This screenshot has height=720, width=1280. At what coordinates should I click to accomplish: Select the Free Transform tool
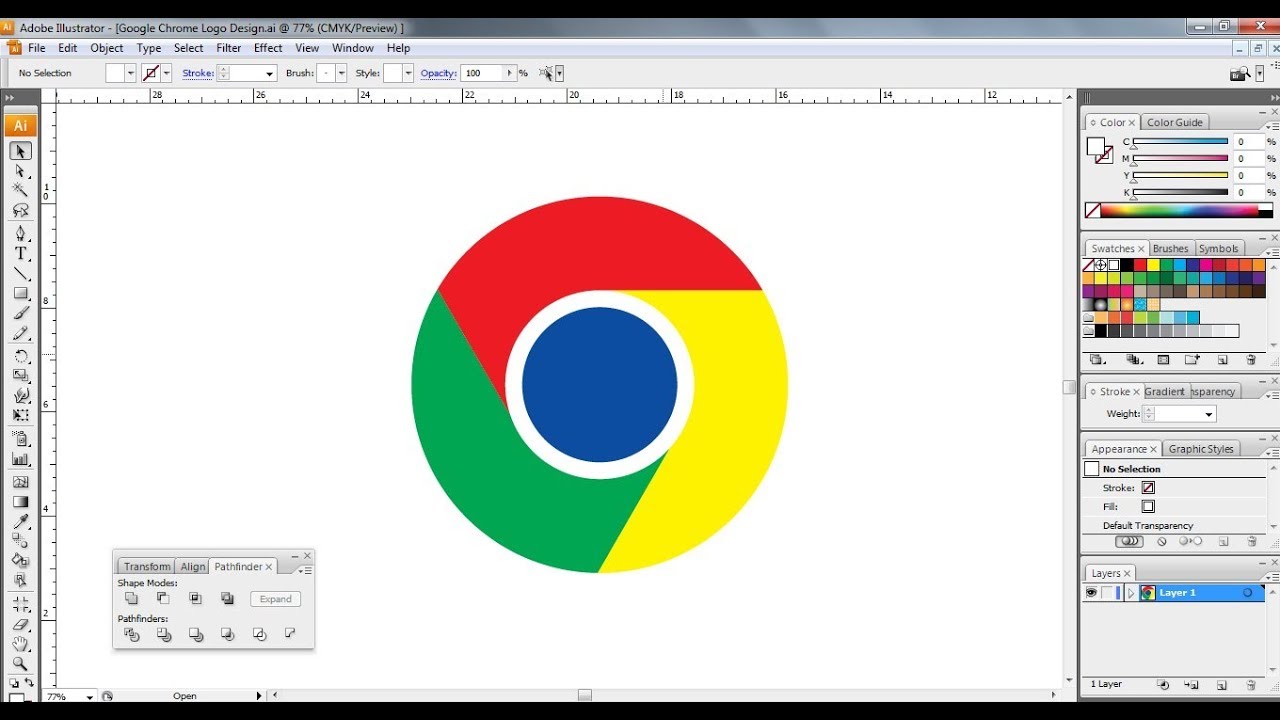pos(20,416)
